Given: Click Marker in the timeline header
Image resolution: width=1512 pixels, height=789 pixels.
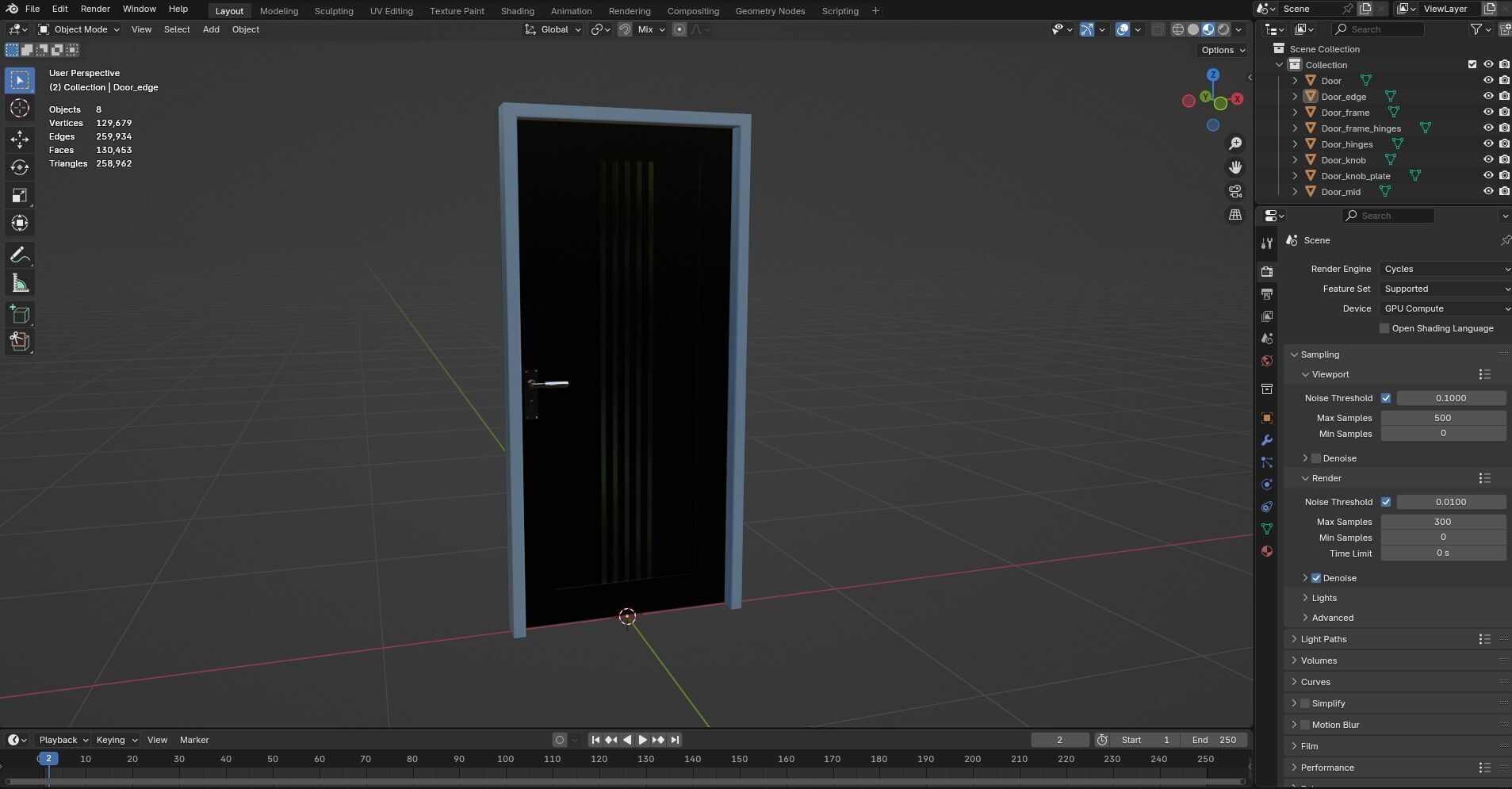Looking at the screenshot, I should (x=194, y=740).
